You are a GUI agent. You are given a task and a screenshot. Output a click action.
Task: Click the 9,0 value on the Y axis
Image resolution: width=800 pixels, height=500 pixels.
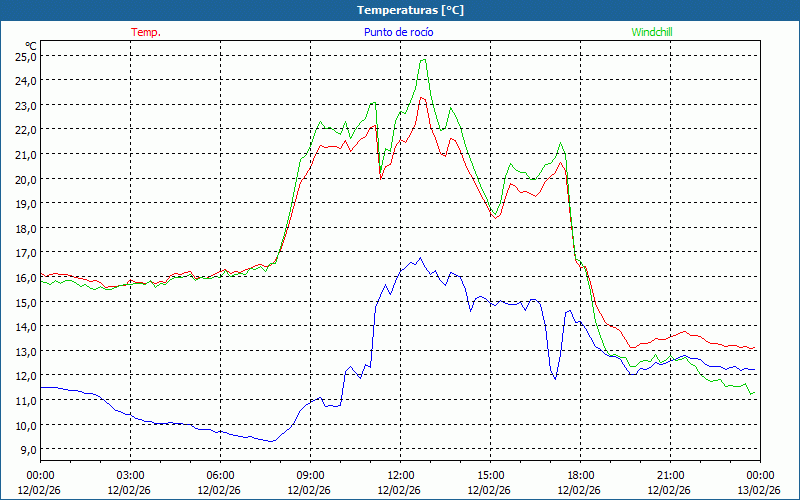(x=27, y=449)
